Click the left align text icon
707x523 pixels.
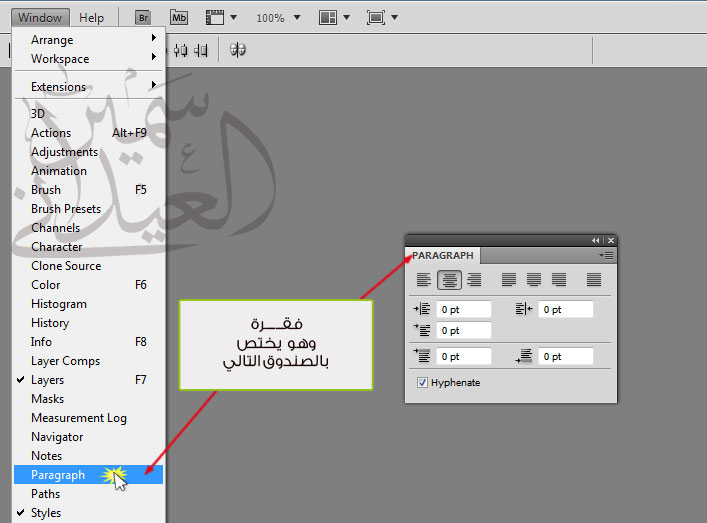point(424,281)
